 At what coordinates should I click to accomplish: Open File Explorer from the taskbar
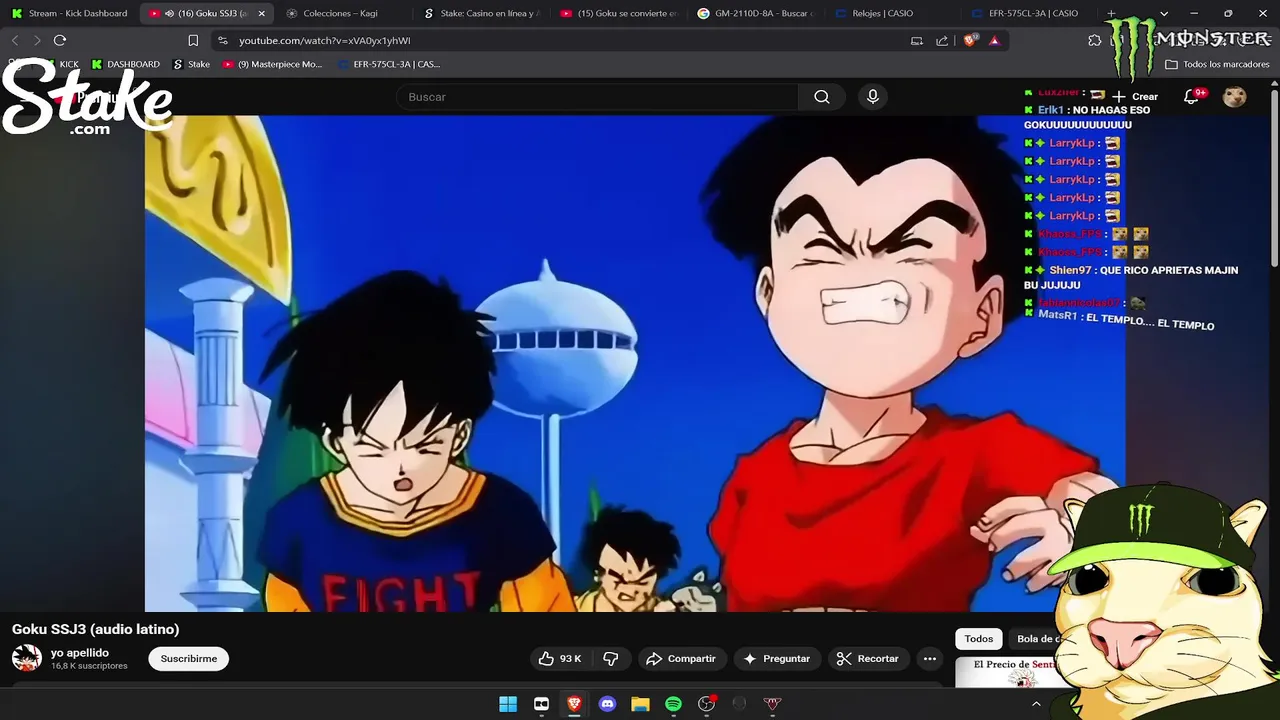pyautogui.click(x=640, y=704)
